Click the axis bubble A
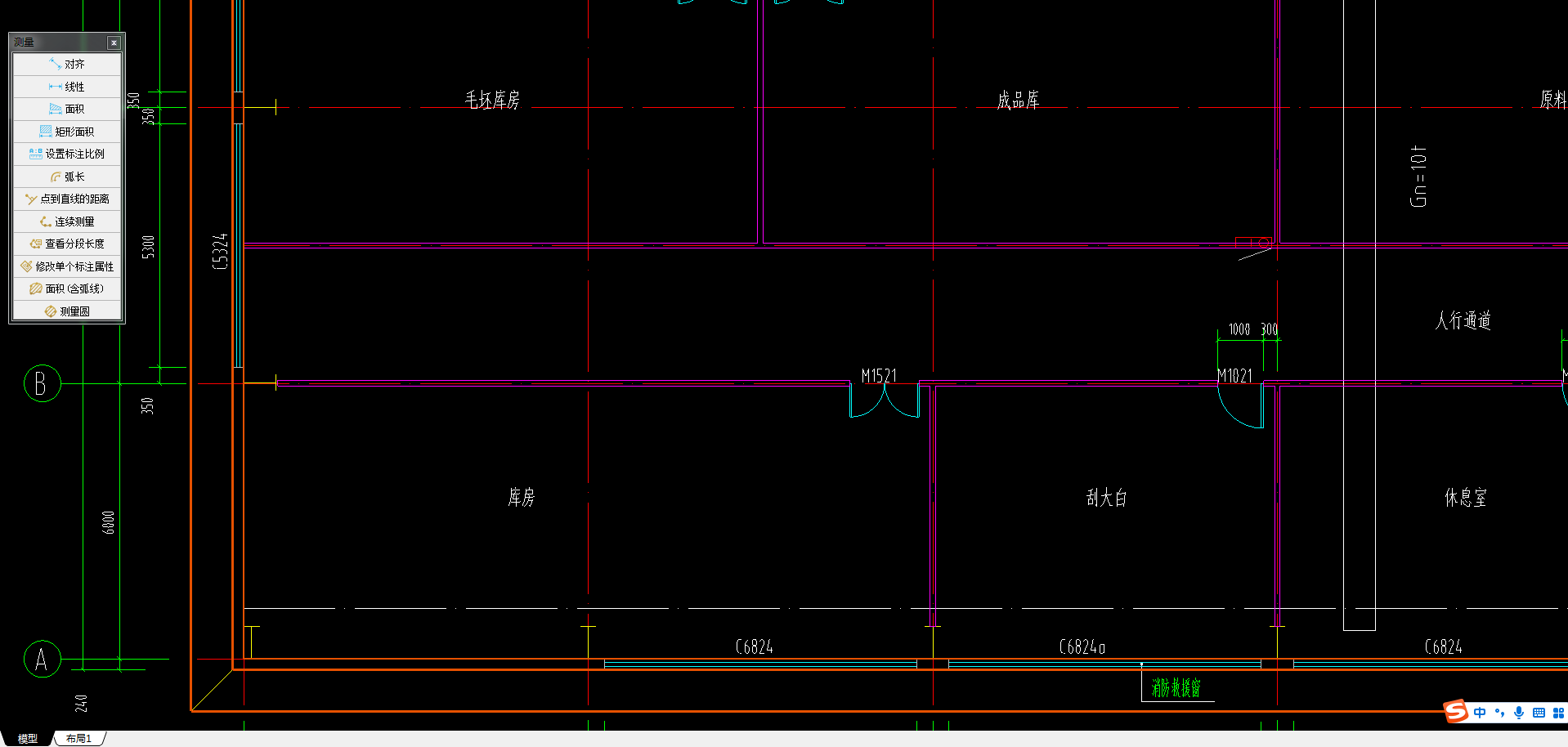Viewport: 1568px width, 747px height. pos(43,659)
